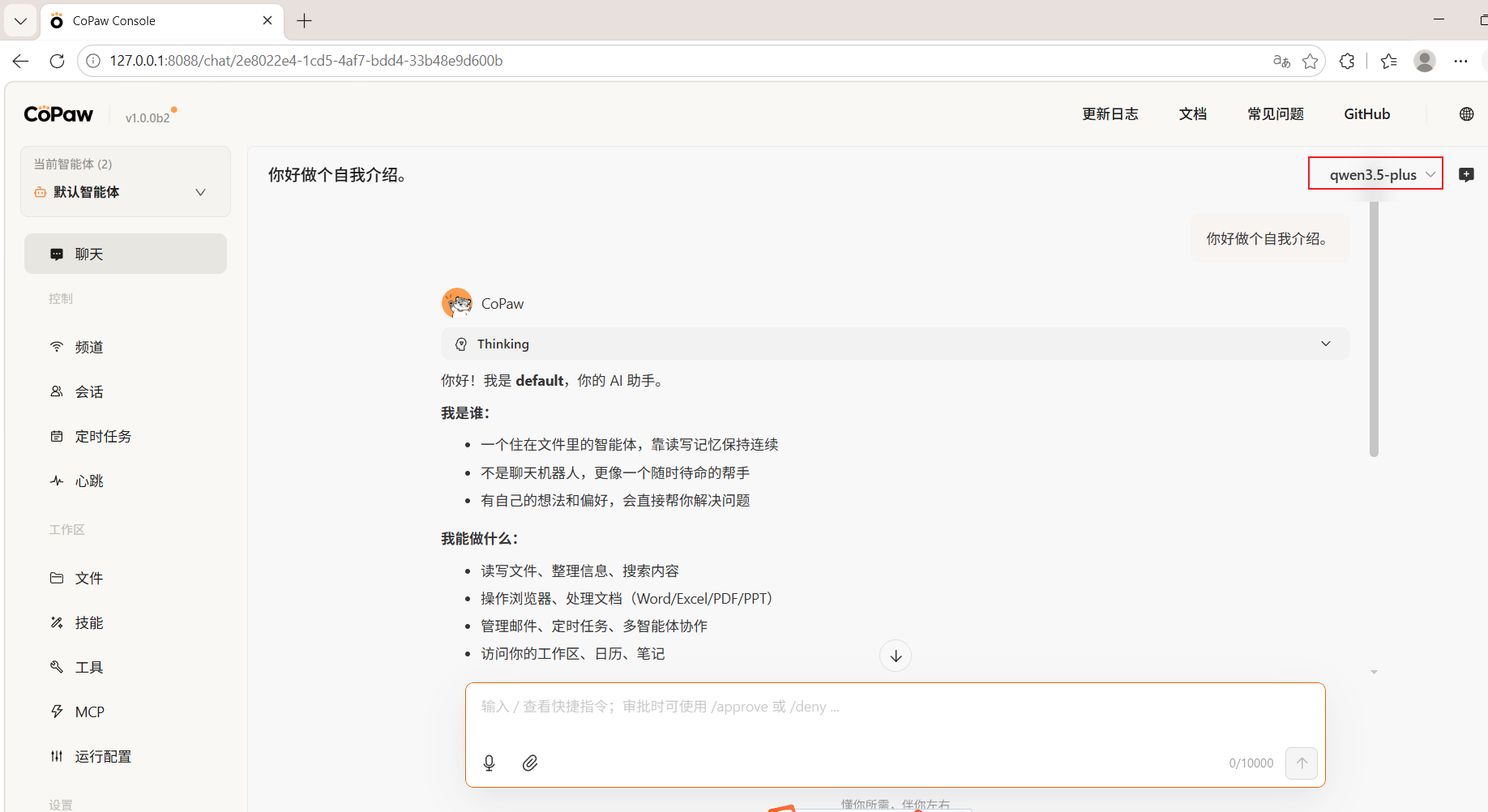Switch the site language via the globe icon
This screenshot has width=1488, height=812.
coord(1466,113)
